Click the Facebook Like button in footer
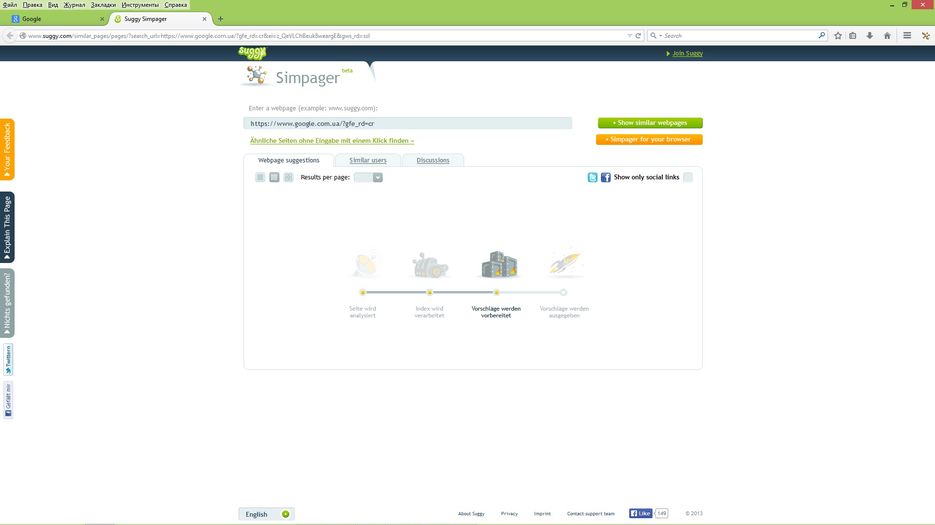 (x=640, y=513)
